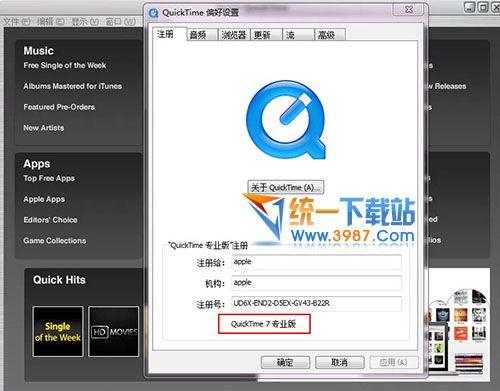Click the 注册给 name field

click(316, 262)
